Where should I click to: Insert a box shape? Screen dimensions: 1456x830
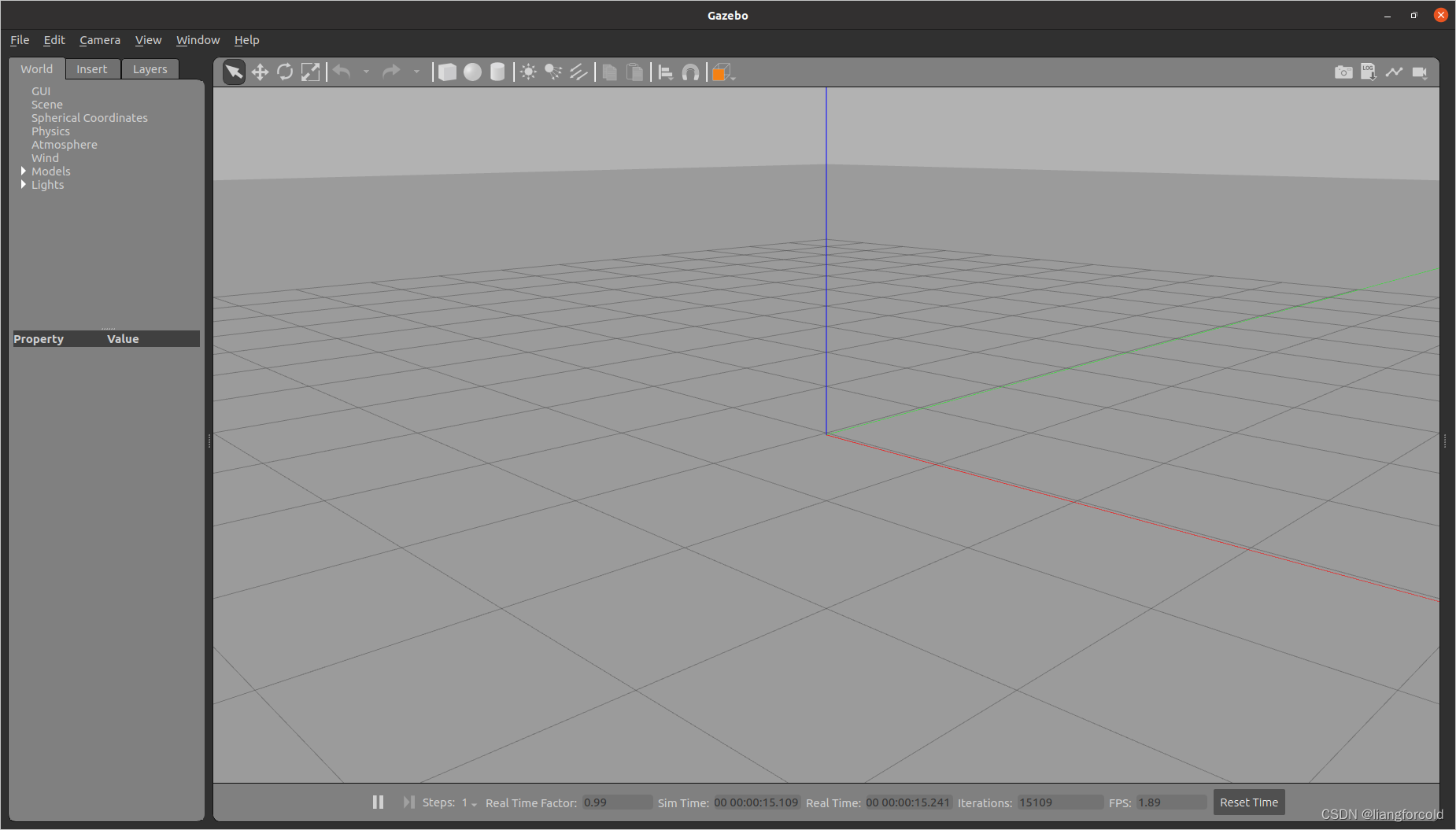pos(447,72)
